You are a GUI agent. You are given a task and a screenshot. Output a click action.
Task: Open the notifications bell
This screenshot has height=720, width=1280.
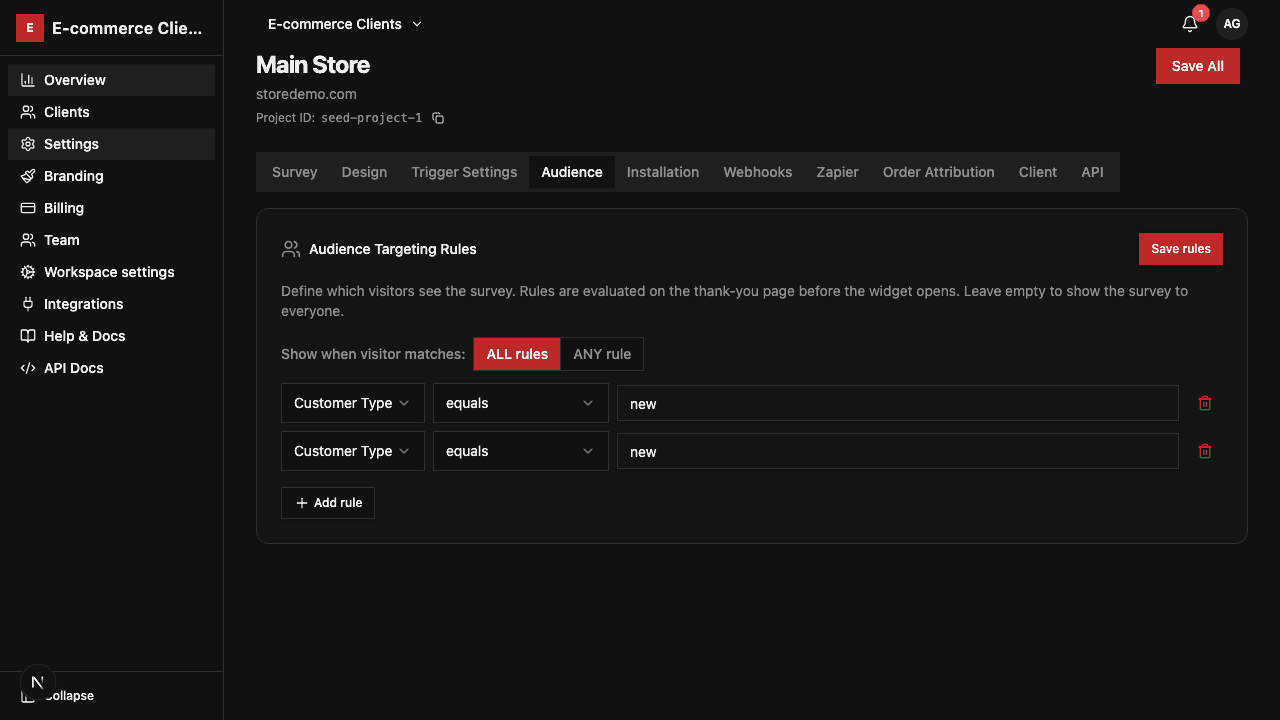coord(1190,24)
